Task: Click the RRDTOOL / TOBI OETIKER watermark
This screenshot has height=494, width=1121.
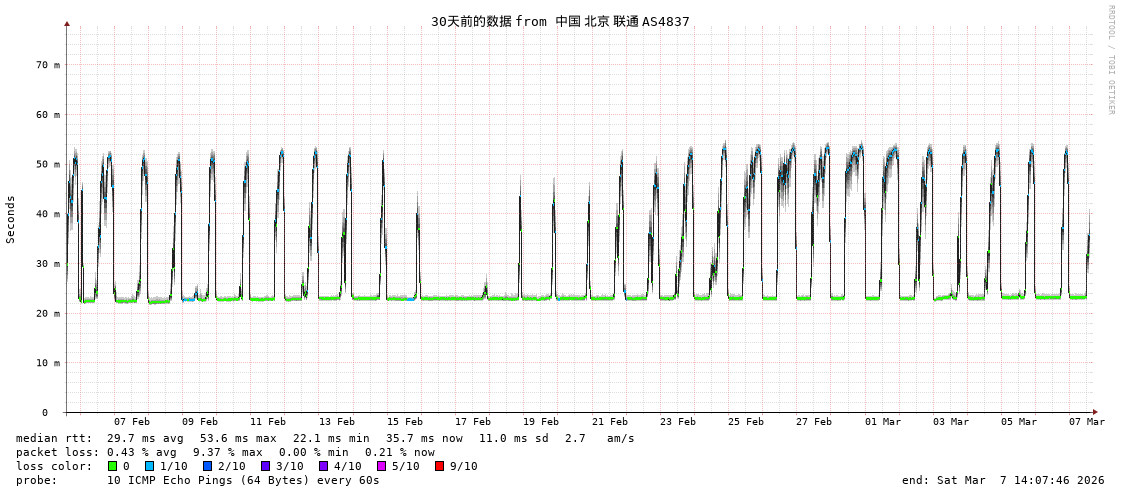Action: point(1110,60)
